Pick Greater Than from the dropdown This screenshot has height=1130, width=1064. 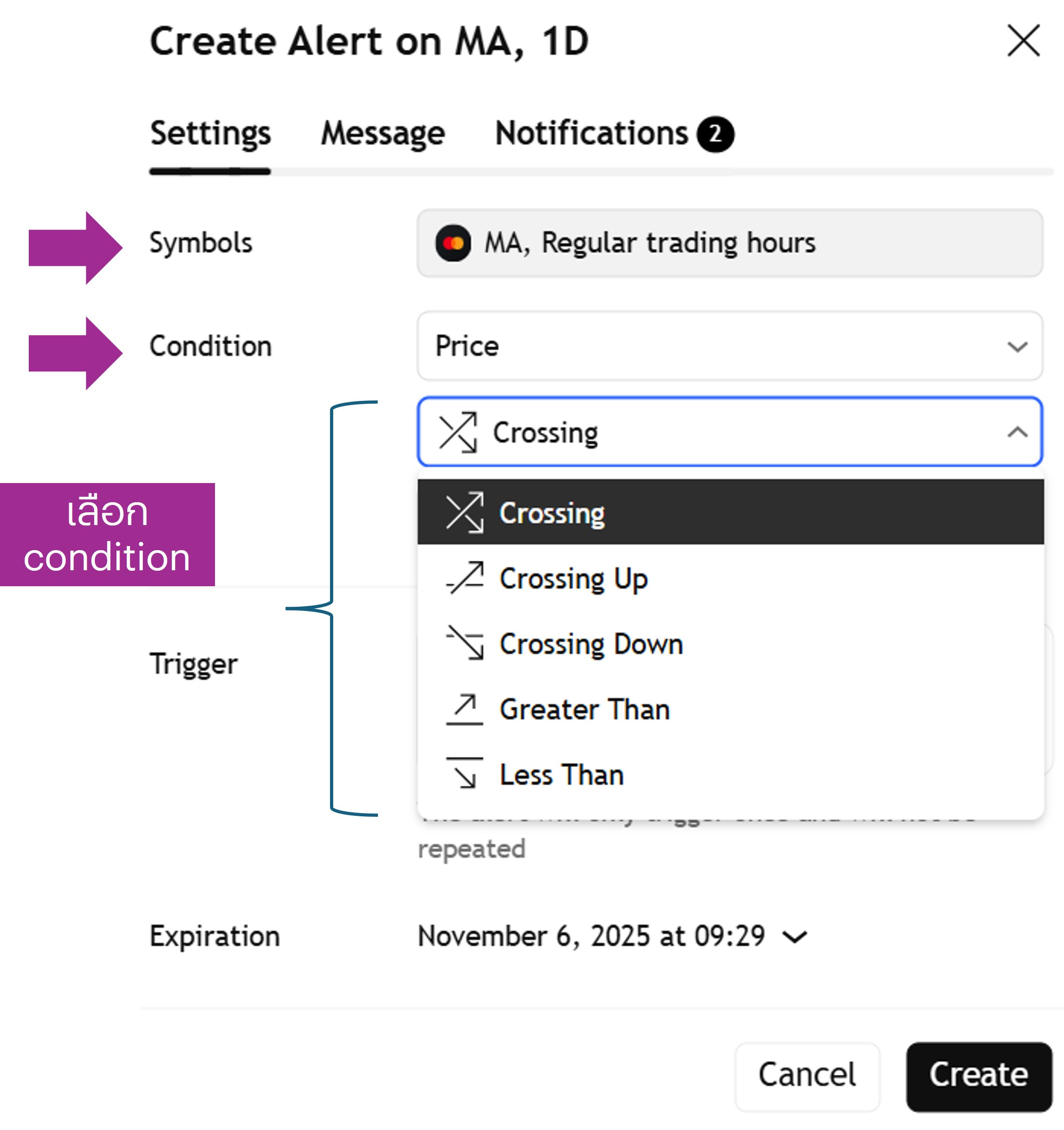coord(584,710)
